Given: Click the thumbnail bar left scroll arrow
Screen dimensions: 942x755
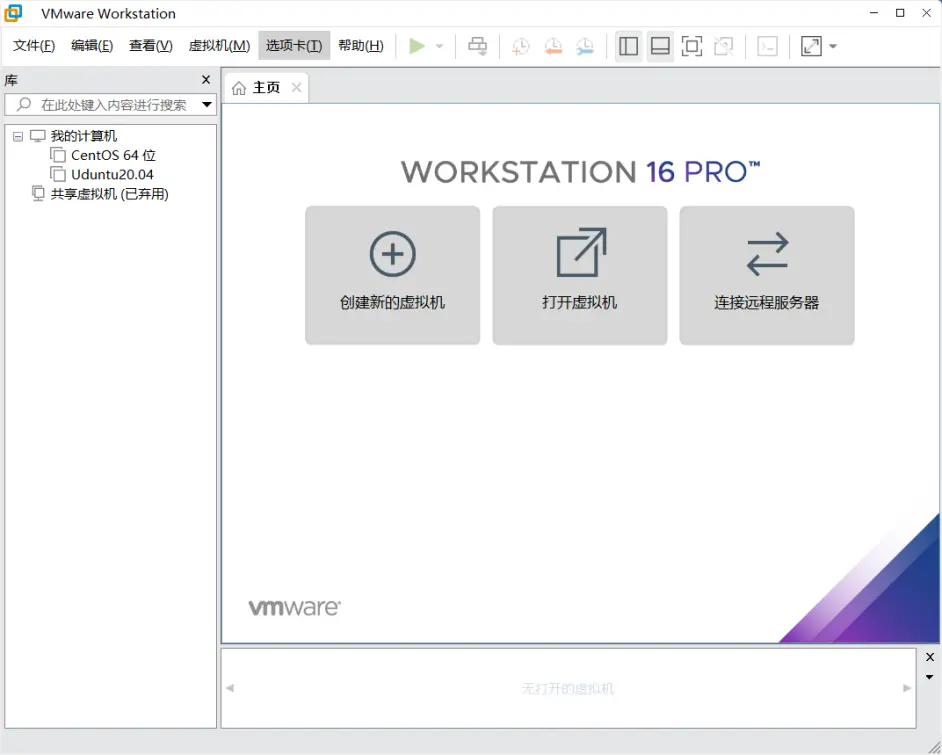Looking at the screenshot, I should pyautogui.click(x=229, y=688).
